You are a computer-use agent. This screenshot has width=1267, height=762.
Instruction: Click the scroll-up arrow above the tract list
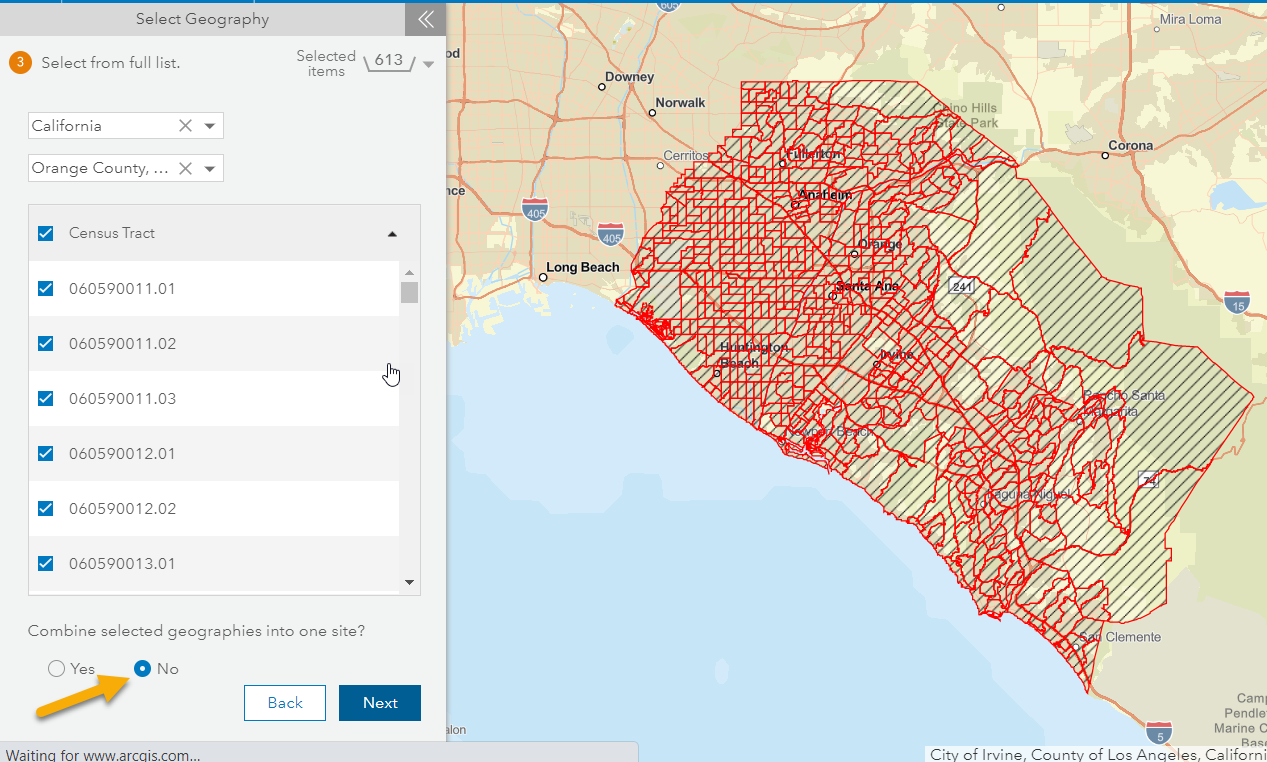(410, 270)
